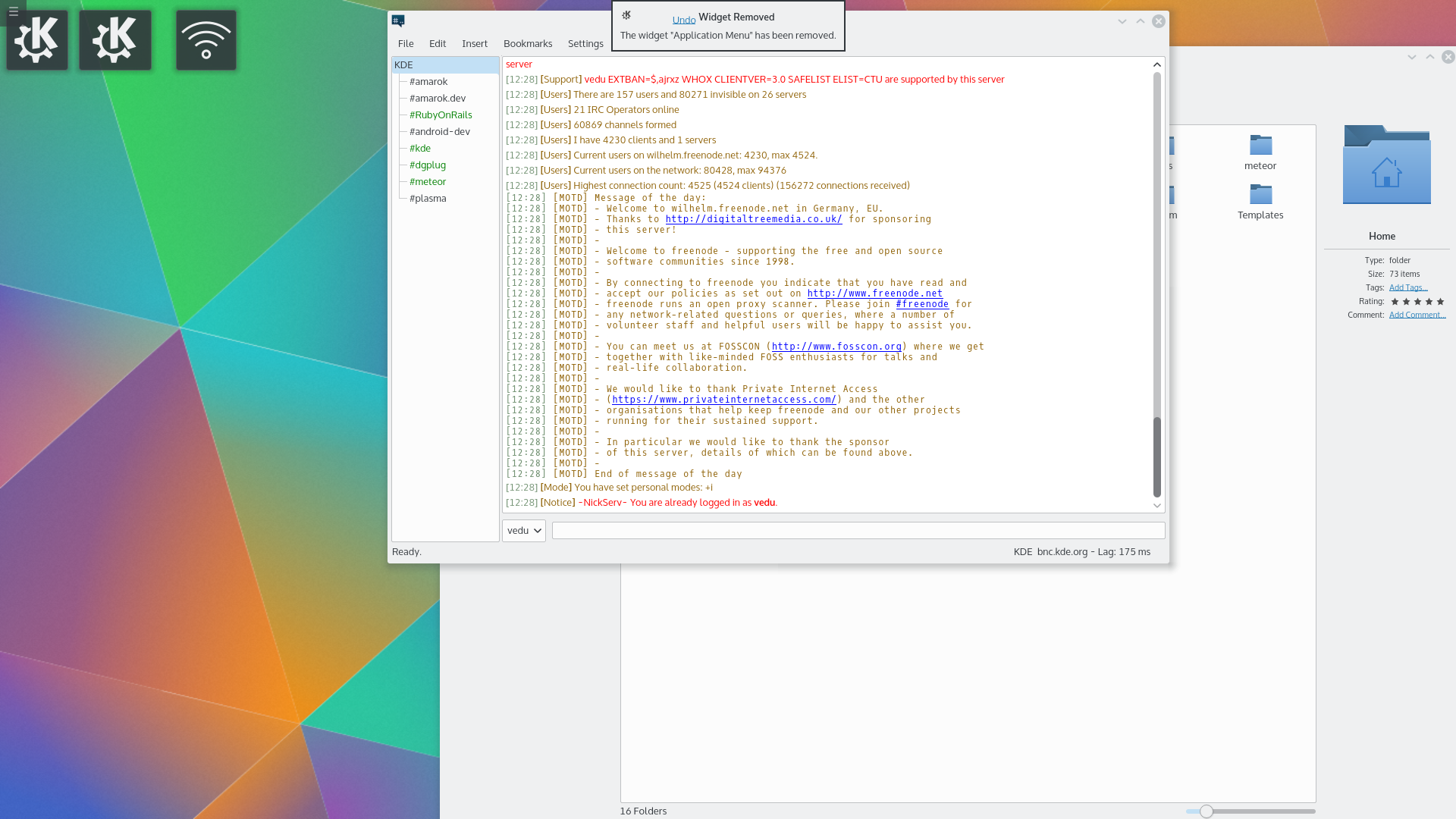Open the digitaltreemedia.co.uk link

(754, 219)
